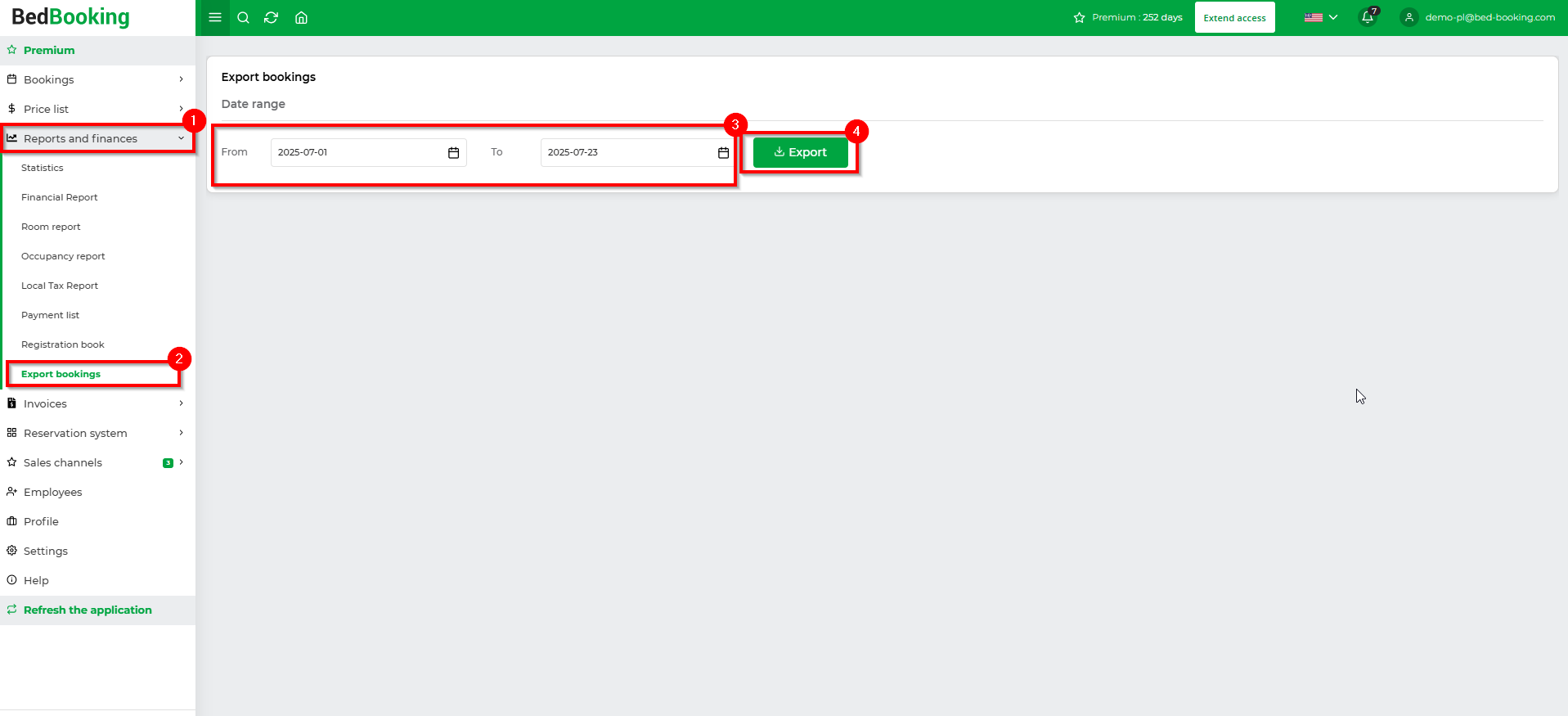Open search via the magnifier icon
The image size is (1568, 716).
click(x=243, y=17)
